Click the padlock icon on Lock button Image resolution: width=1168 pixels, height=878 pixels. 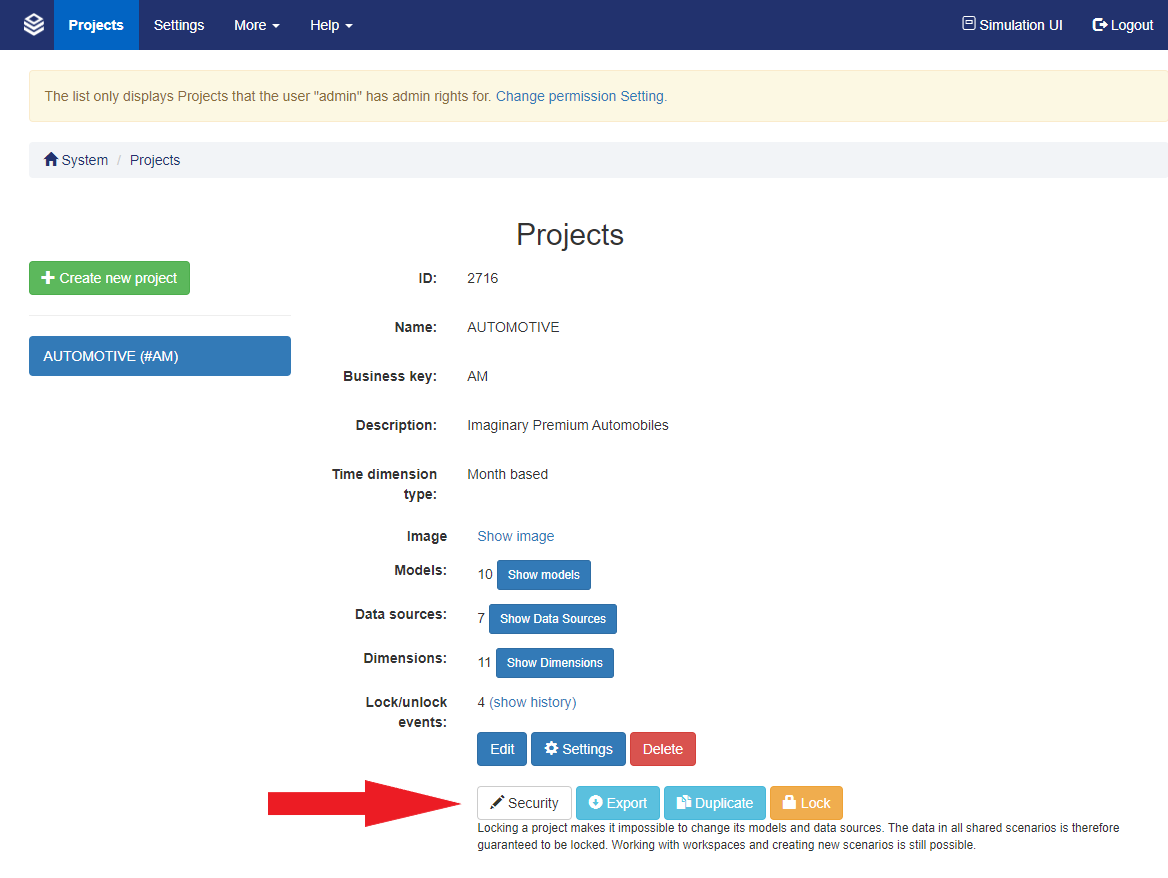pyautogui.click(x=789, y=803)
